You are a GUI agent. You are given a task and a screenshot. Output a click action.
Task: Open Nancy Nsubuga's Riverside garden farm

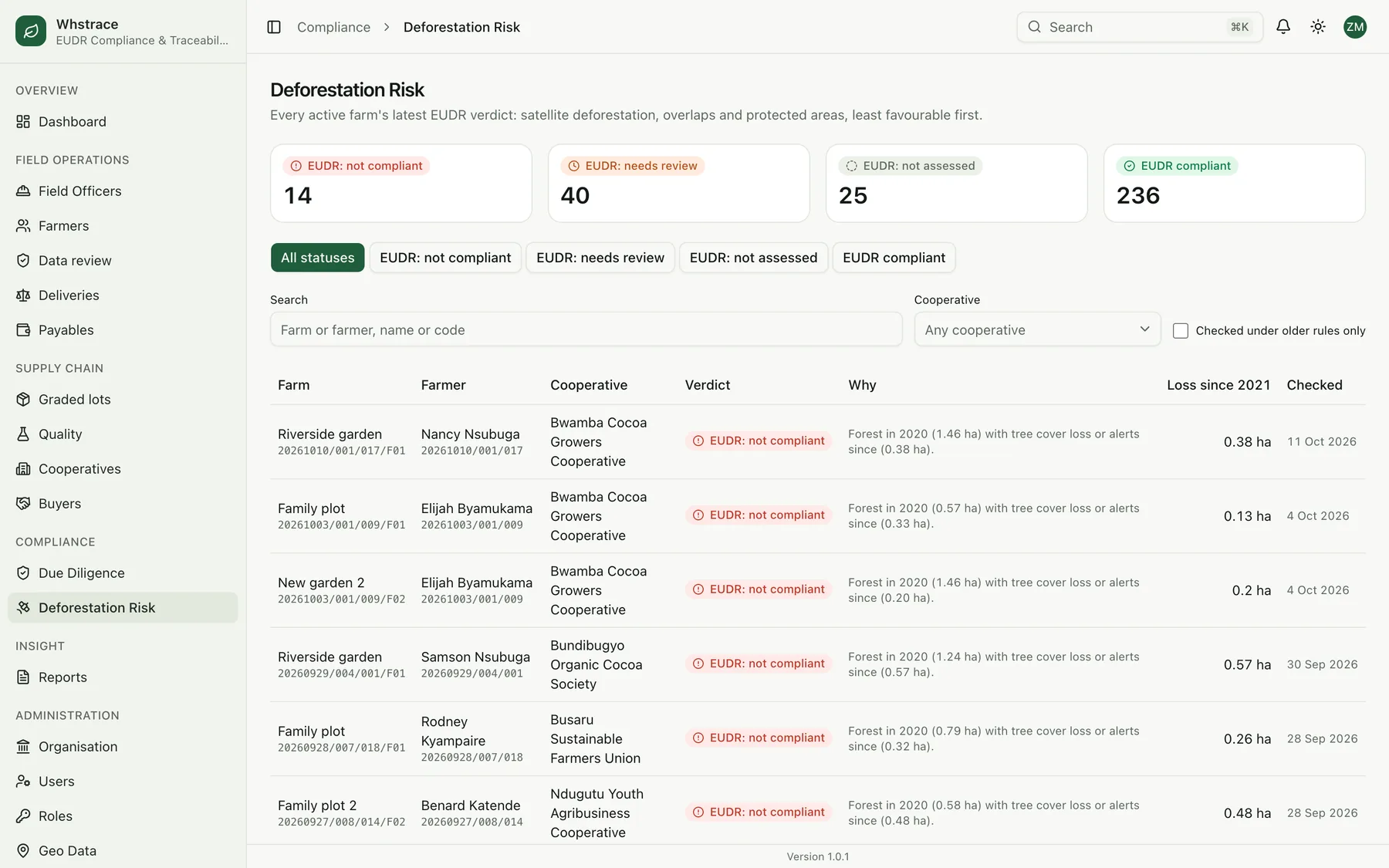click(x=330, y=434)
